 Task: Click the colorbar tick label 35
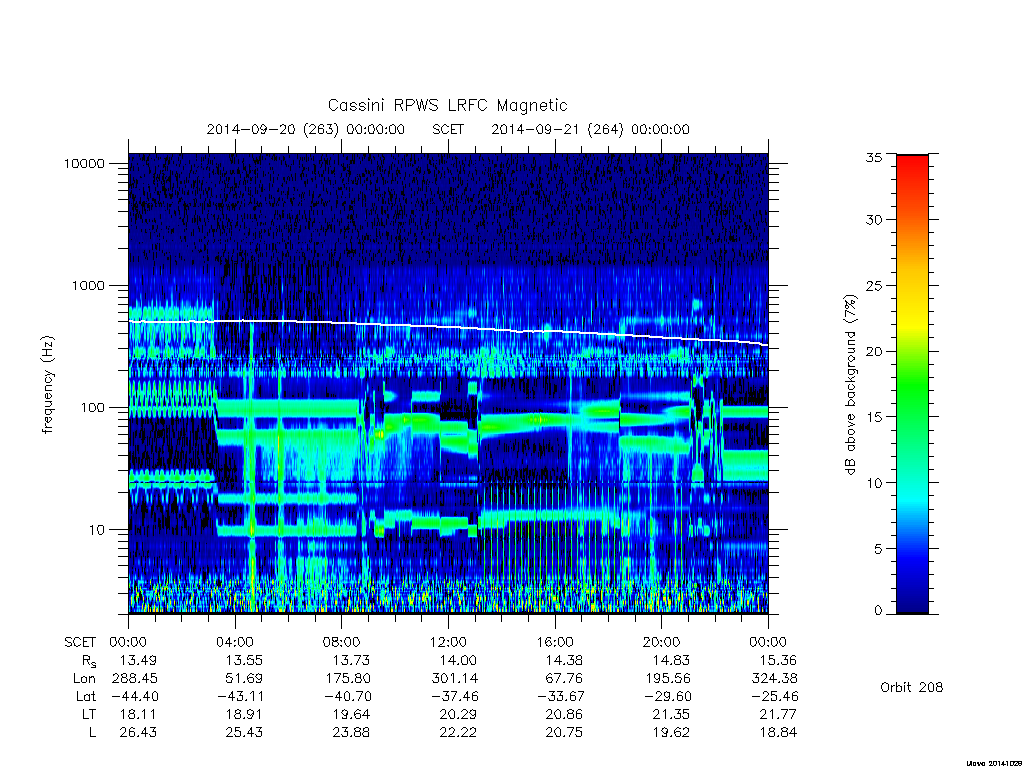tap(873, 157)
